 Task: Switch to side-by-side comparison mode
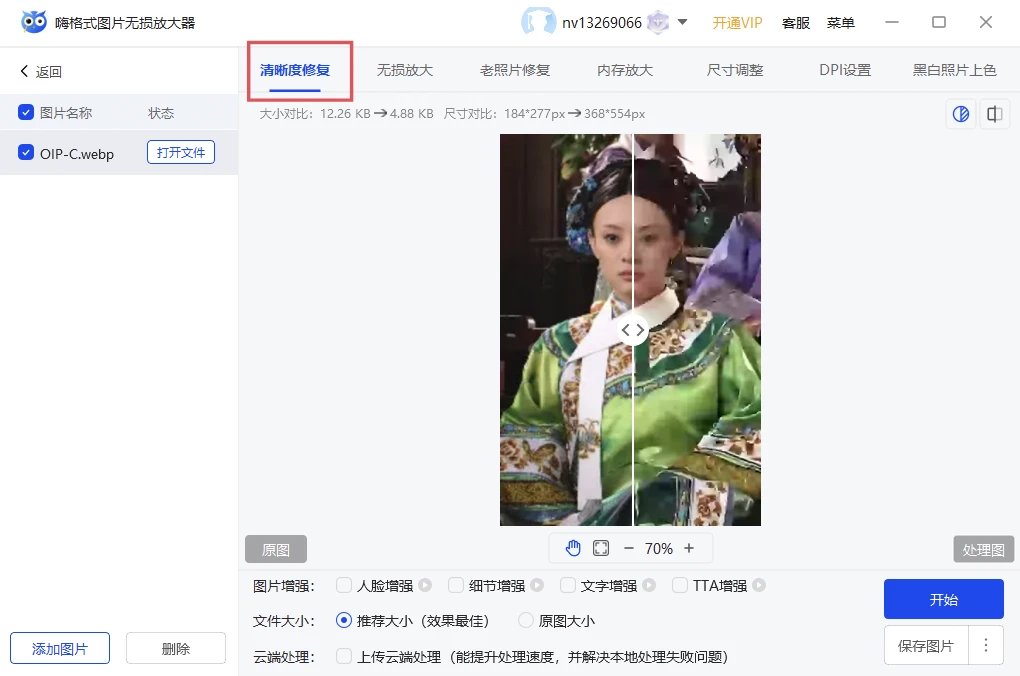[x=994, y=114]
